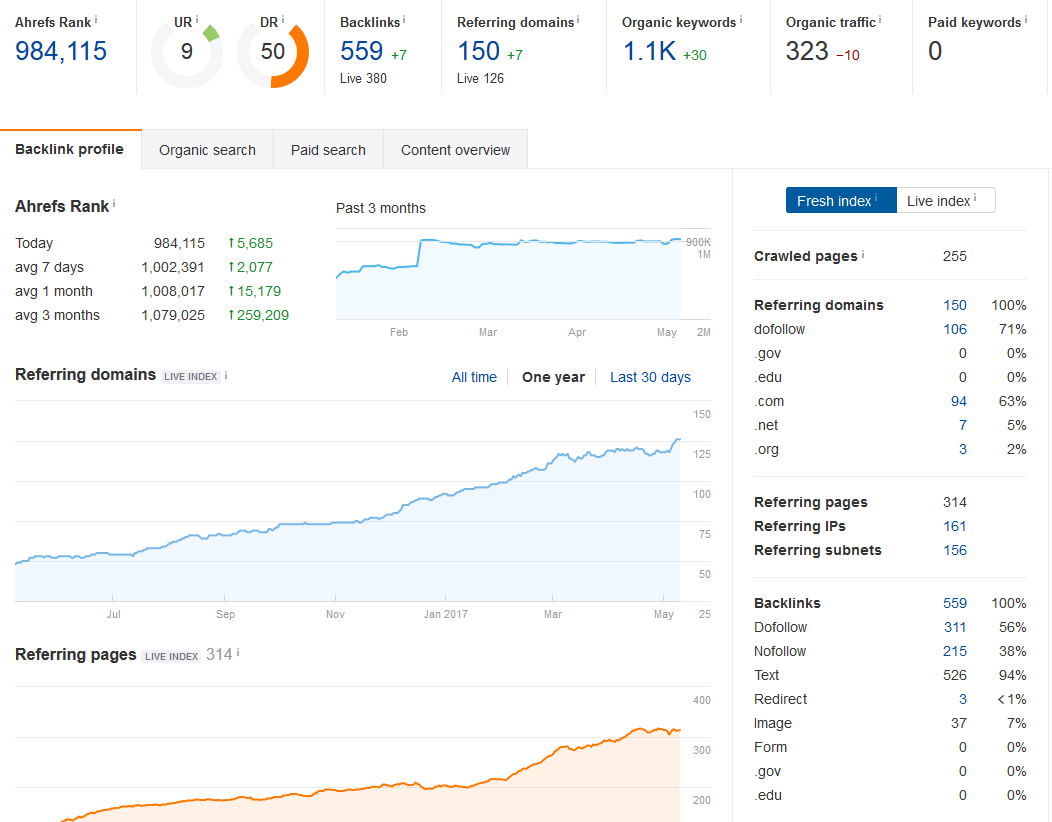Click the 3 count in the .org row

pos(963,450)
